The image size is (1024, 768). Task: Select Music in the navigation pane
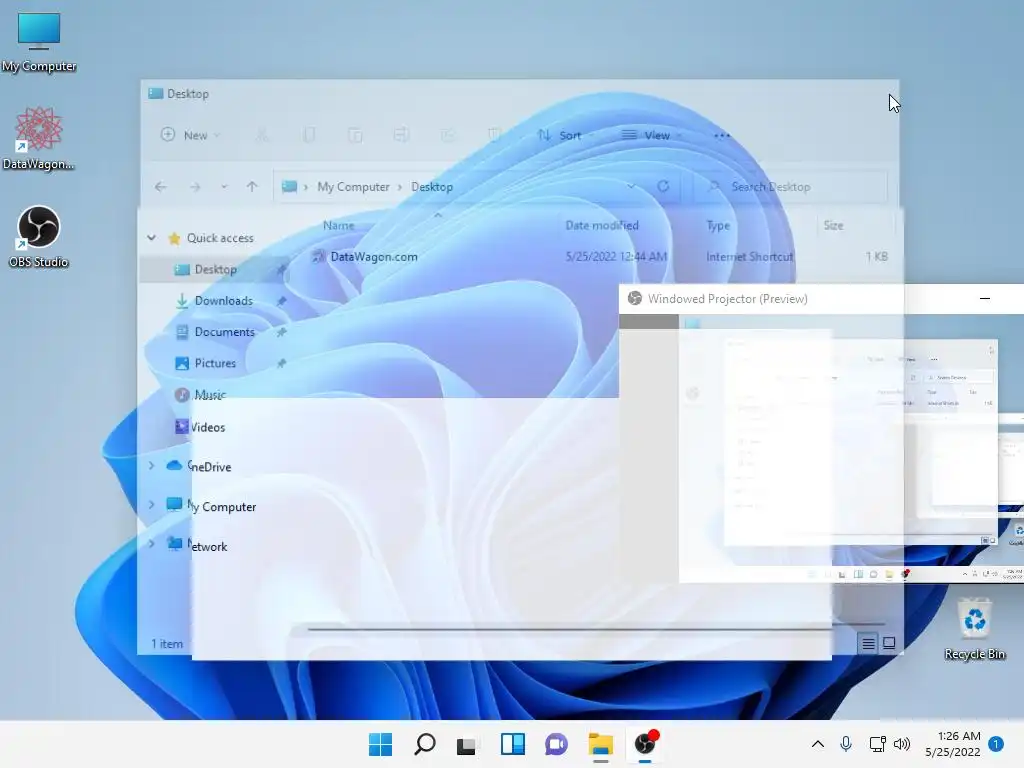(210, 394)
